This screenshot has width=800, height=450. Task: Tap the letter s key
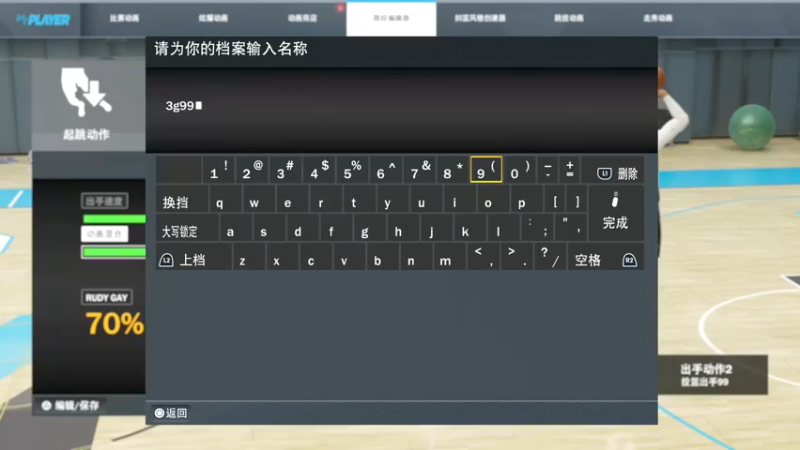coord(270,228)
